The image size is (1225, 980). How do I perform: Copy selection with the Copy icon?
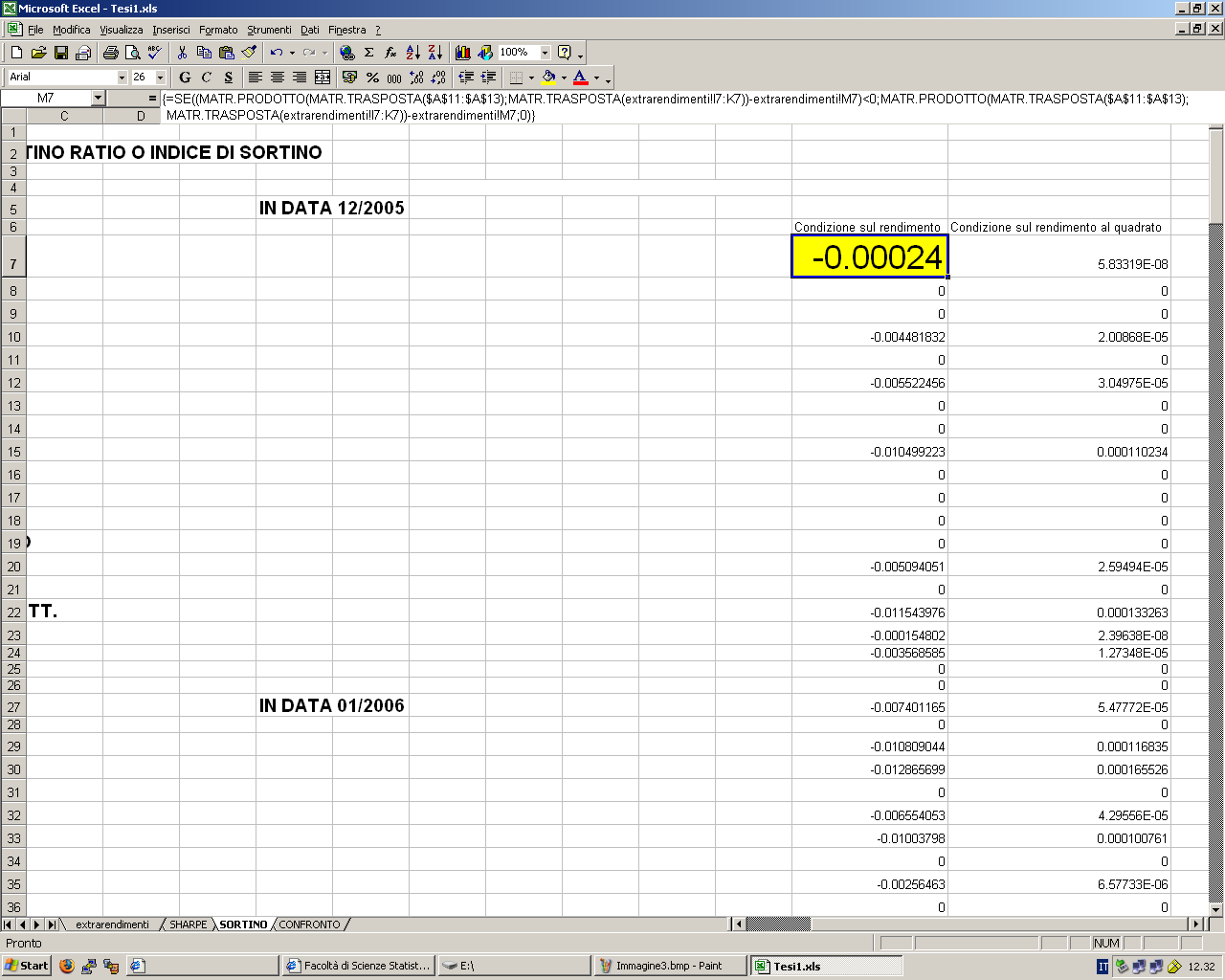(204, 53)
